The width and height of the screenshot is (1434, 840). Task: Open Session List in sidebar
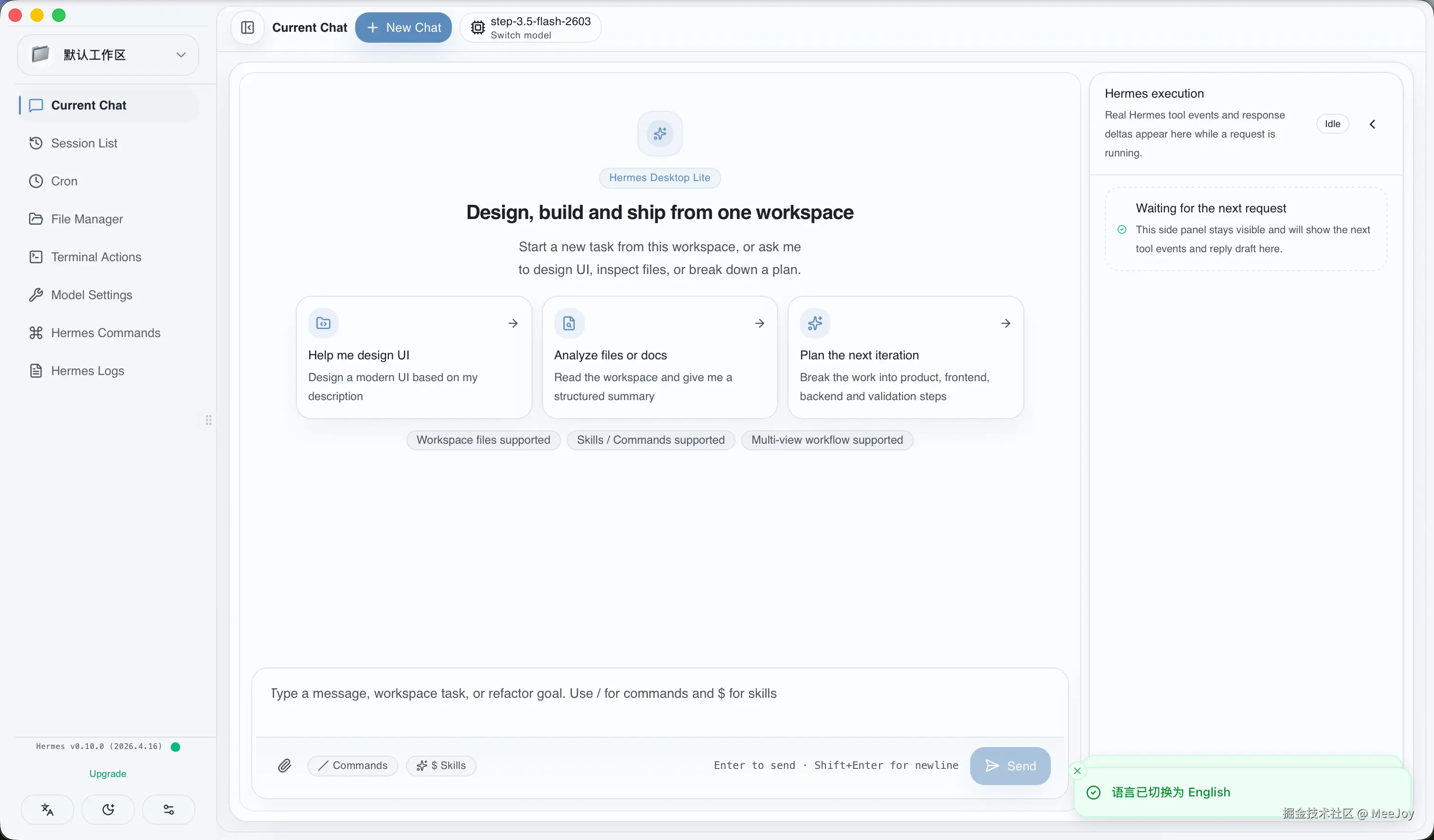click(x=84, y=143)
